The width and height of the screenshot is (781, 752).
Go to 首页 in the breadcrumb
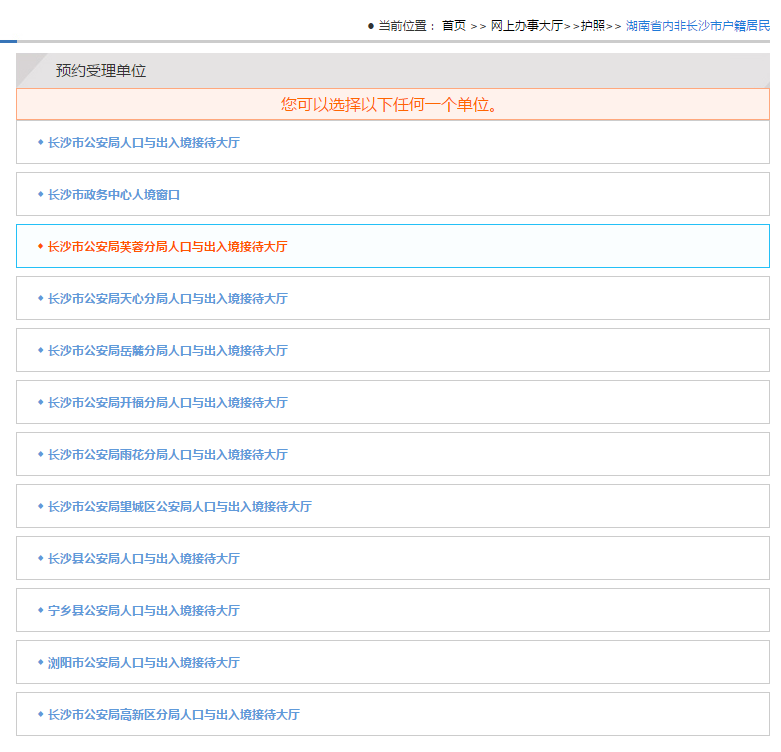click(x=454, y=25)
